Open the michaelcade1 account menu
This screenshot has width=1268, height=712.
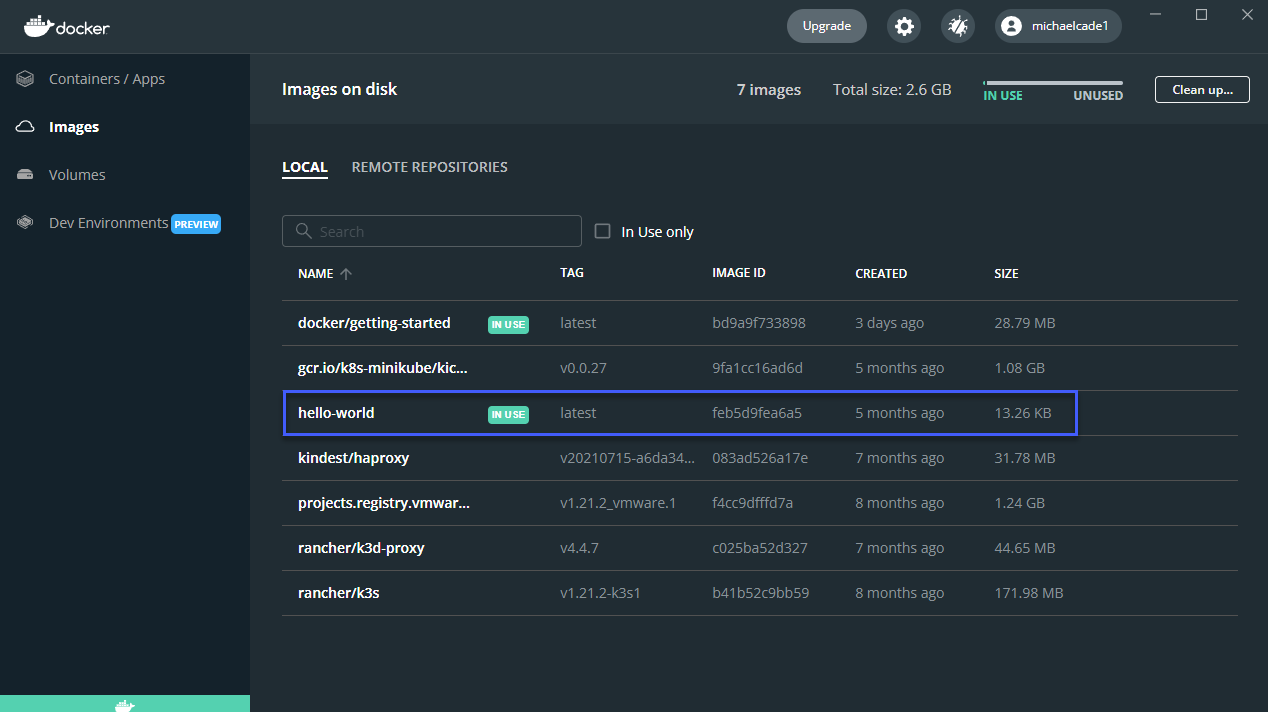(x=1057, y=26)
